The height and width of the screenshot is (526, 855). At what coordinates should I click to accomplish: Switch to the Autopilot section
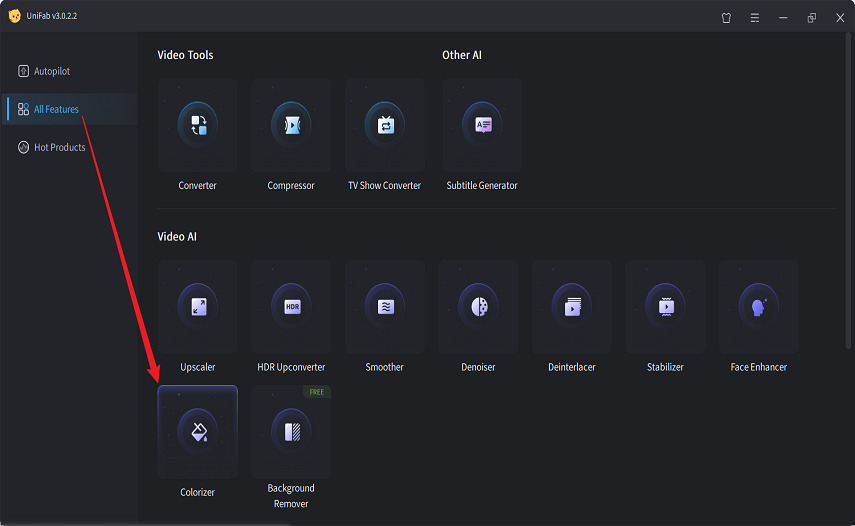pyautogui.click(x=52, y=72)
